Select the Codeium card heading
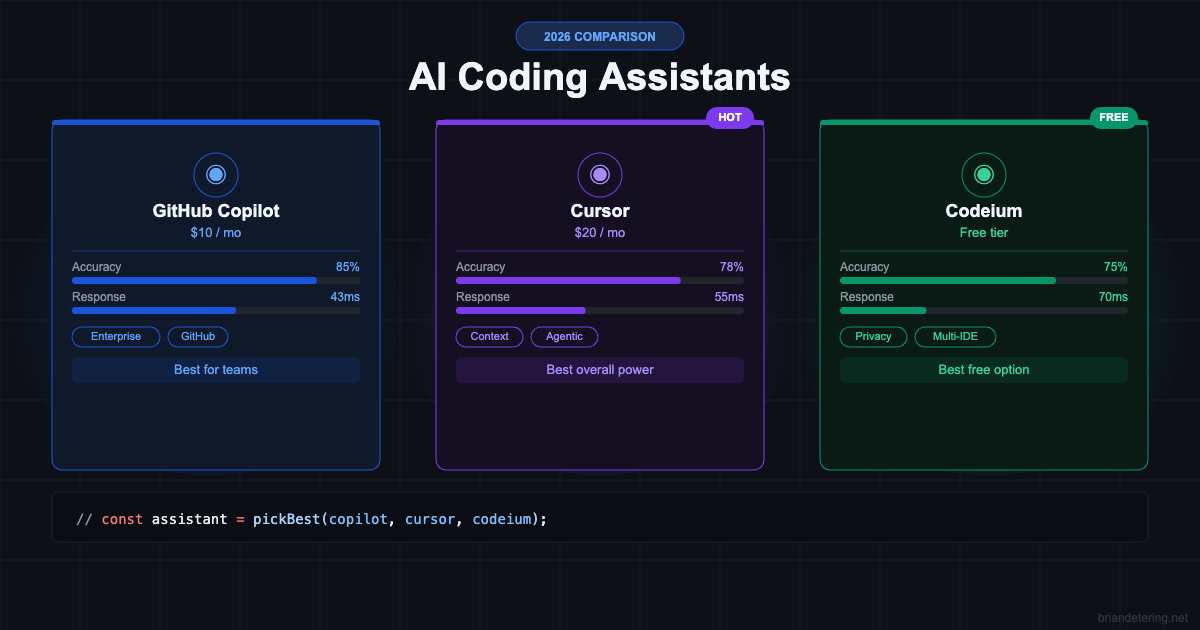 click(984, 211)
